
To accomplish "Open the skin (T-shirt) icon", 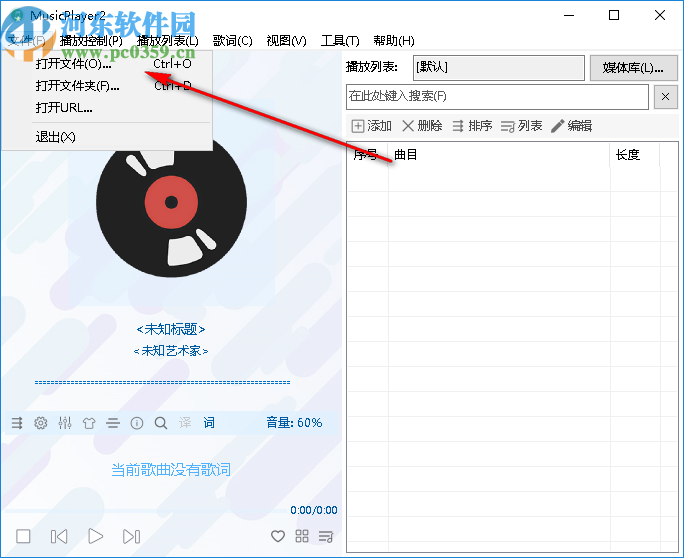I will [x=89, y=423].
